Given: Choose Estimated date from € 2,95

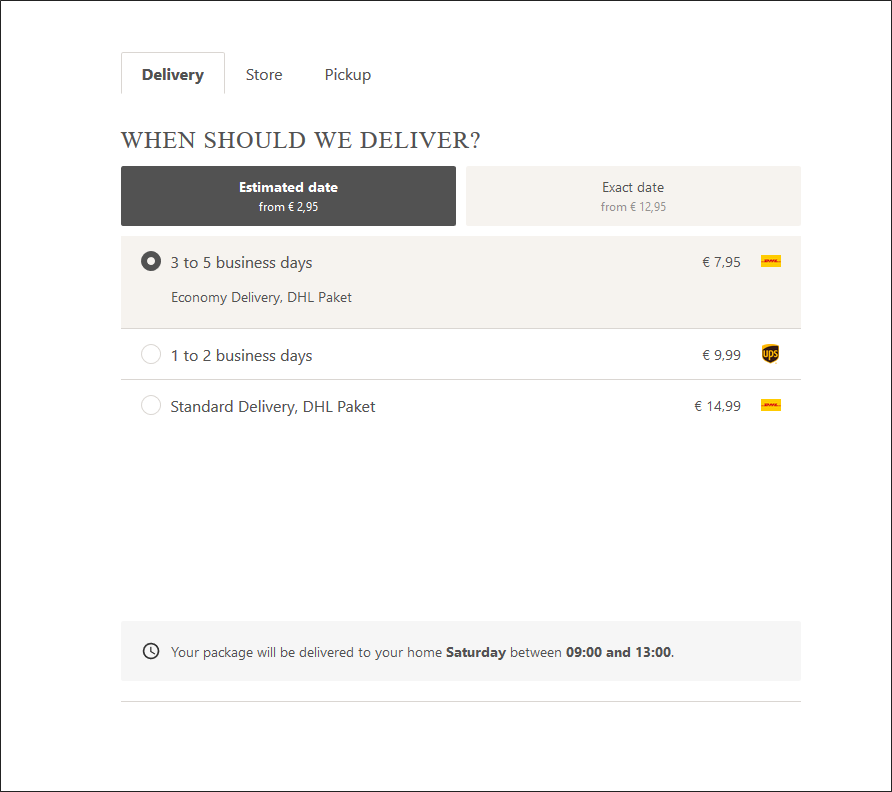Looking at the screenshot, I should tap(288, 196).
